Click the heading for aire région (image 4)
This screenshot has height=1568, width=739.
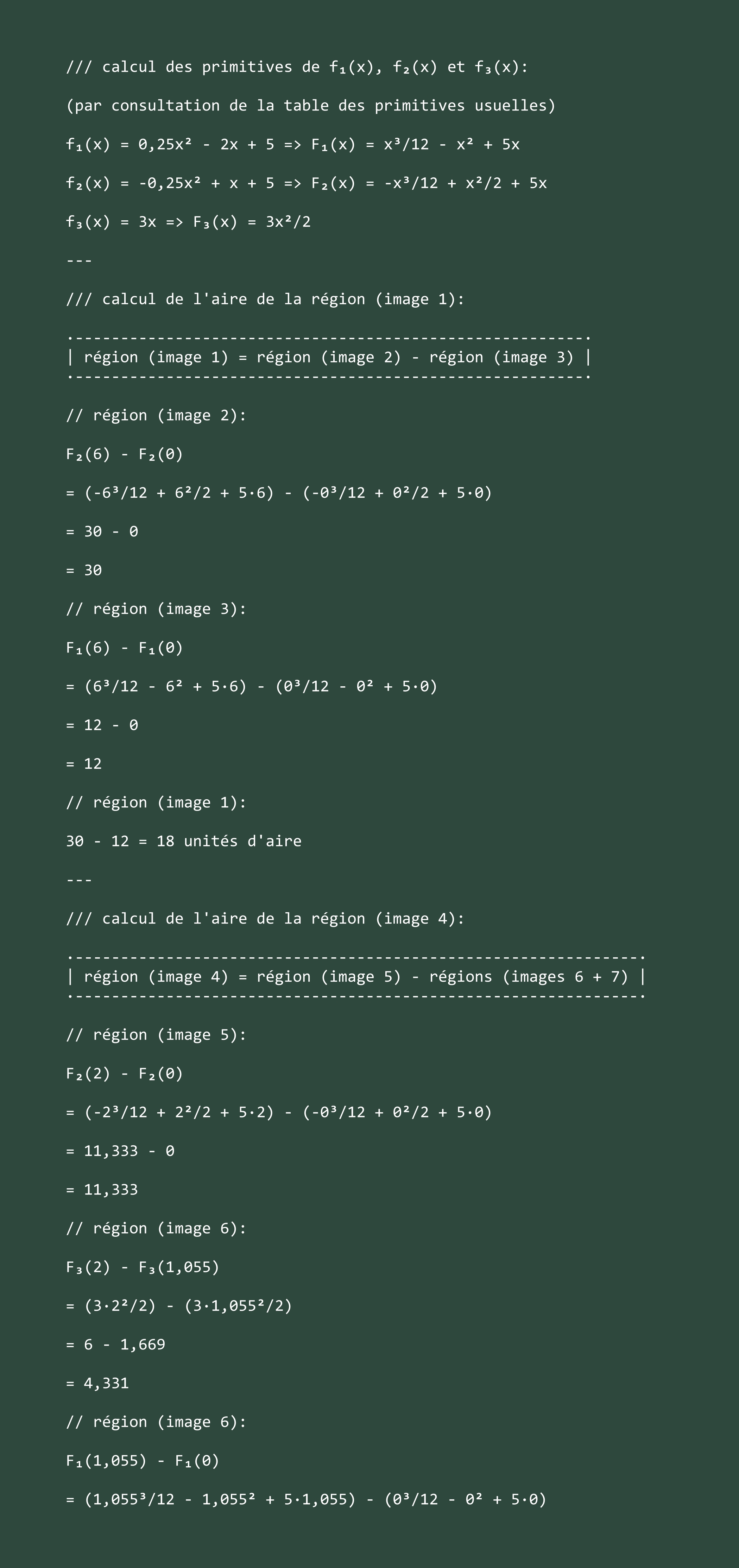coord(265,919)
